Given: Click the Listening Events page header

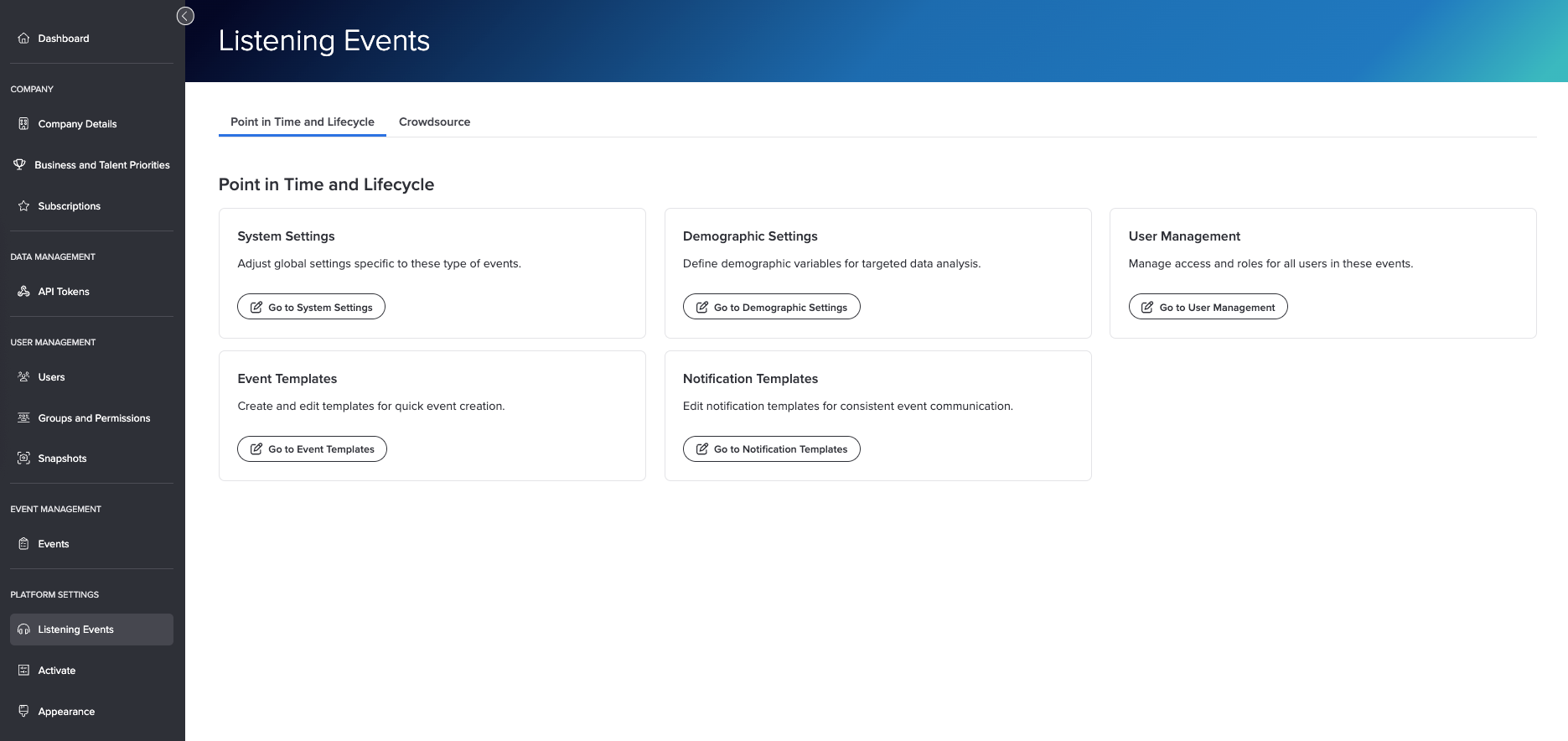Looking at the screenshot, I should coord(324,41).
